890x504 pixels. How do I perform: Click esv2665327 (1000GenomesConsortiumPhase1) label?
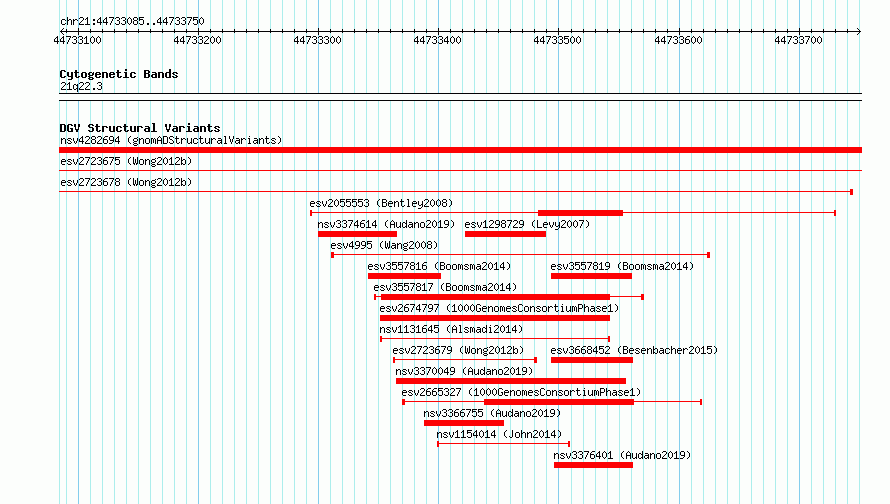(x=521, y=392)
